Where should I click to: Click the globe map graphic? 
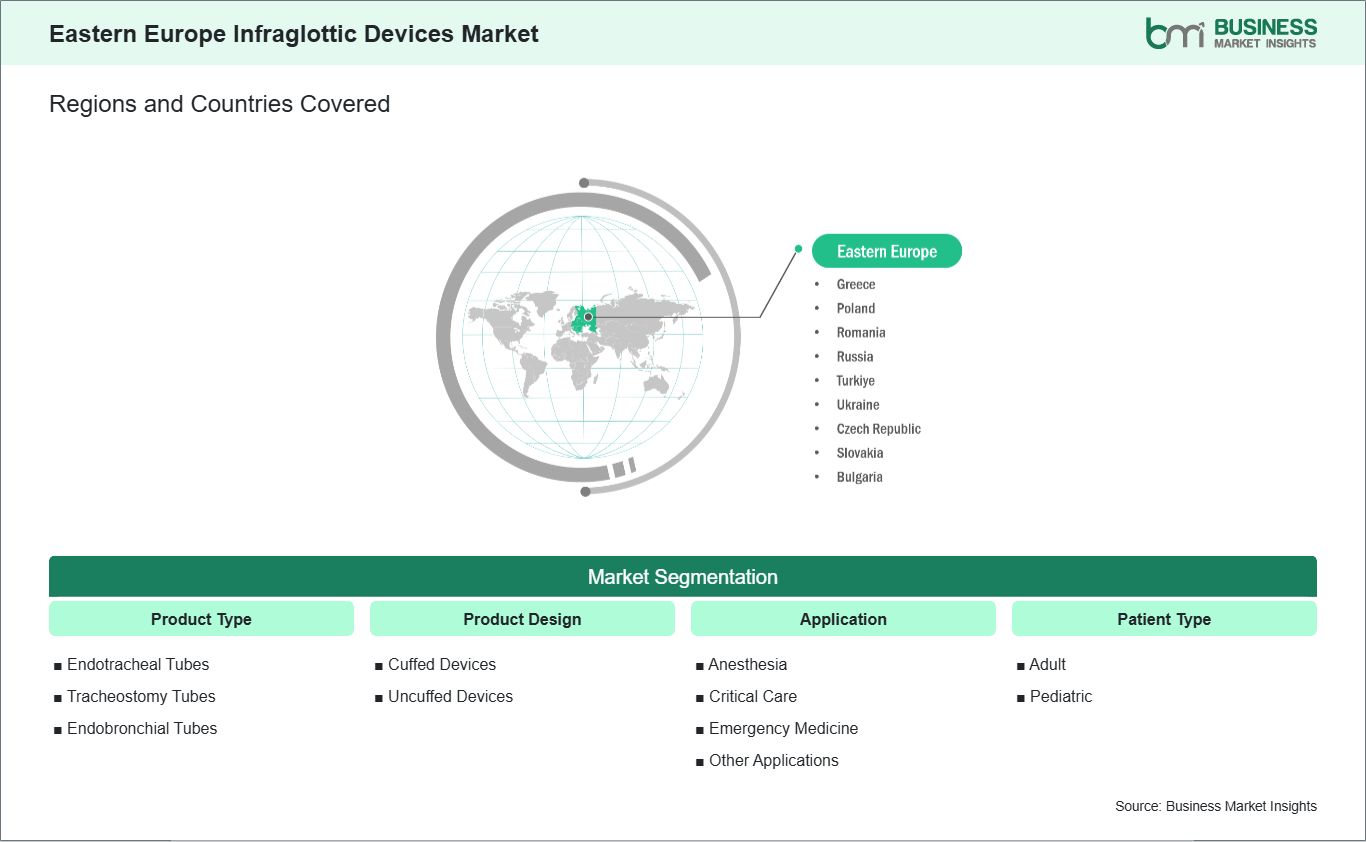click(588, 337)
